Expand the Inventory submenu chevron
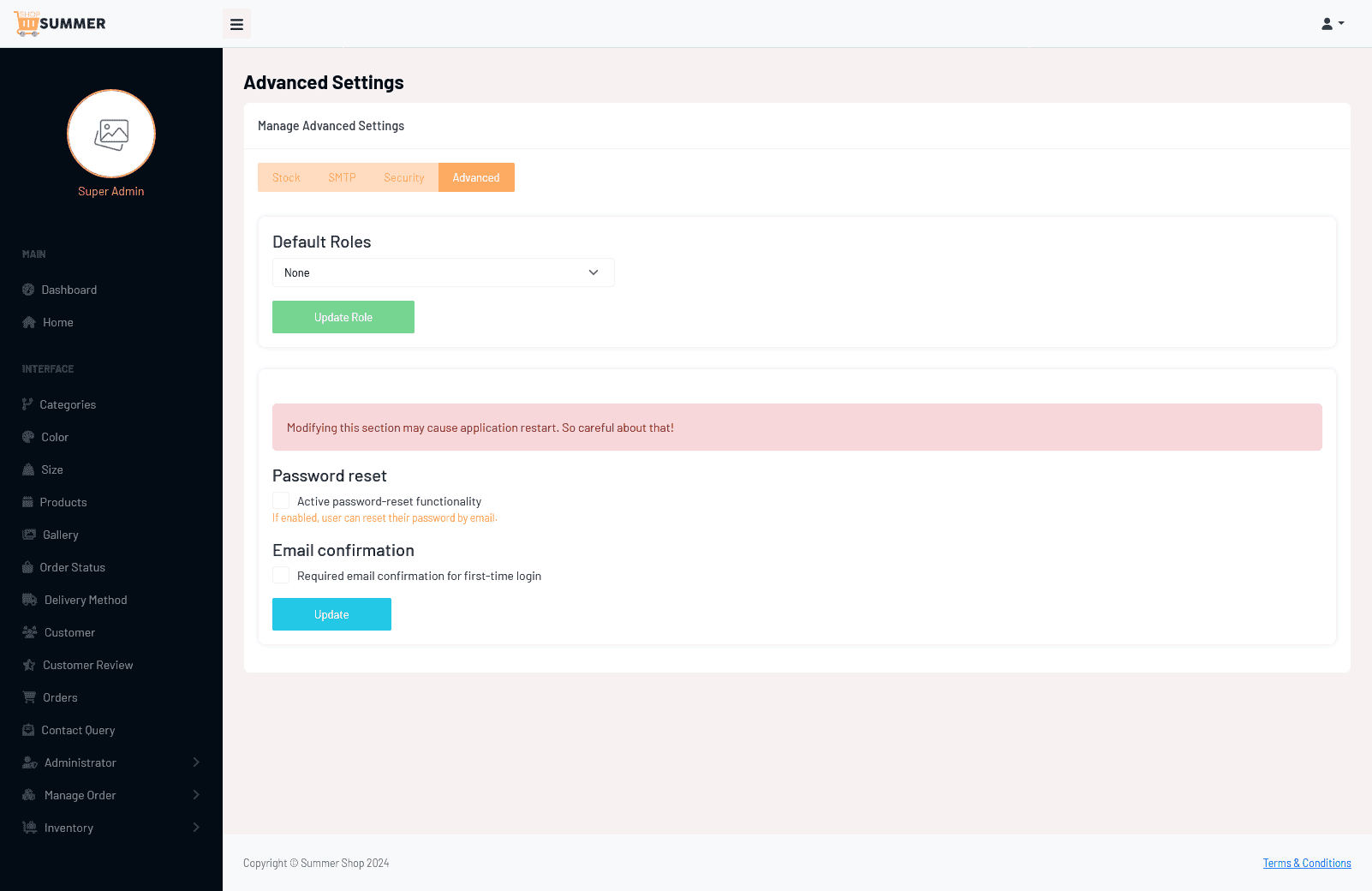This screenshot has height=891, width=1372. coord(196,828)
